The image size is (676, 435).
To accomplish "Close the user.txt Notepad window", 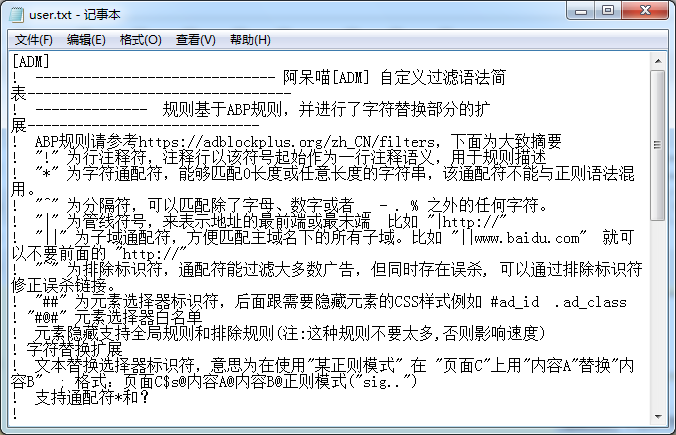I will tap(645, 12).
